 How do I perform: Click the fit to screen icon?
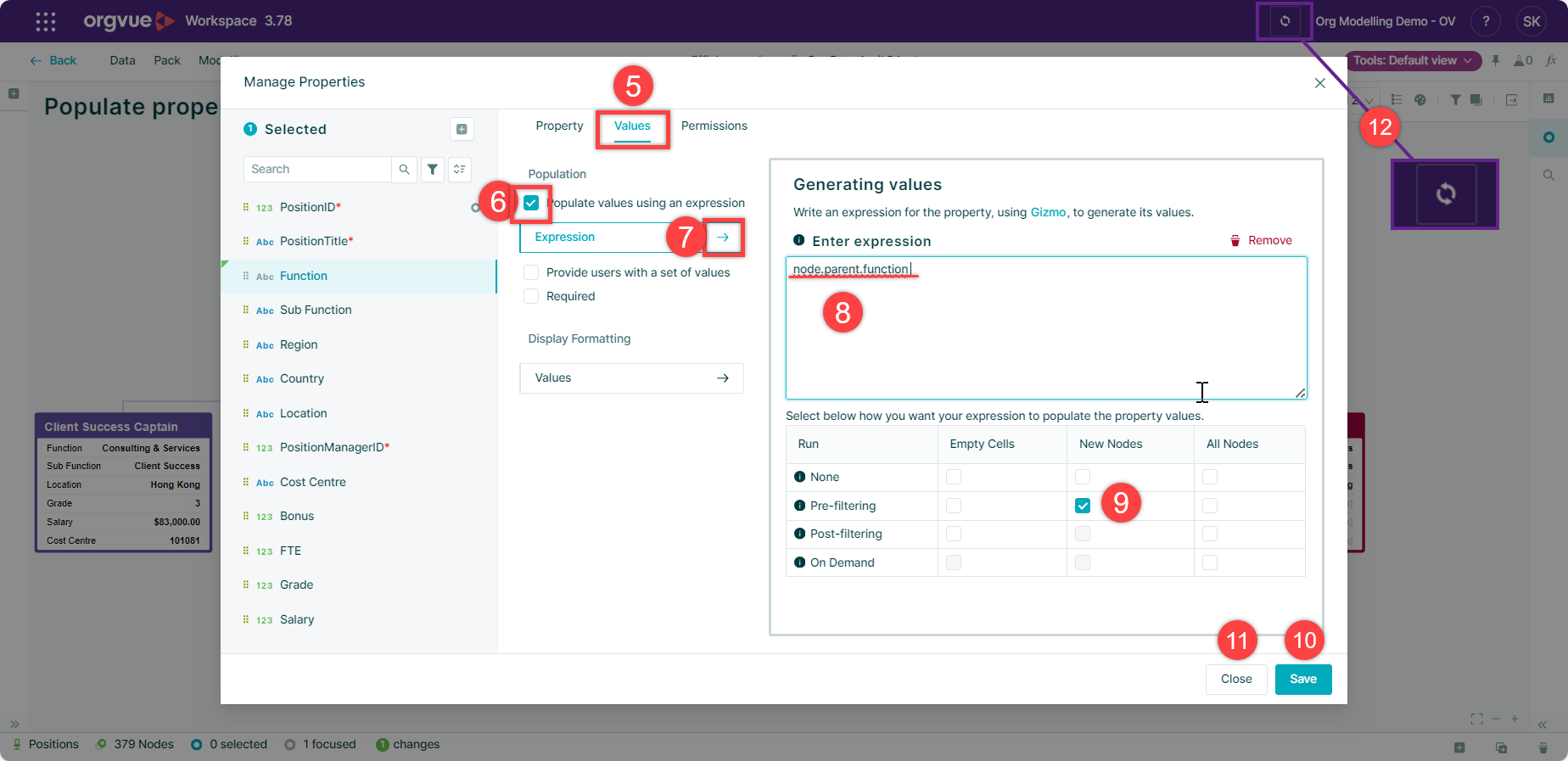1477,719
